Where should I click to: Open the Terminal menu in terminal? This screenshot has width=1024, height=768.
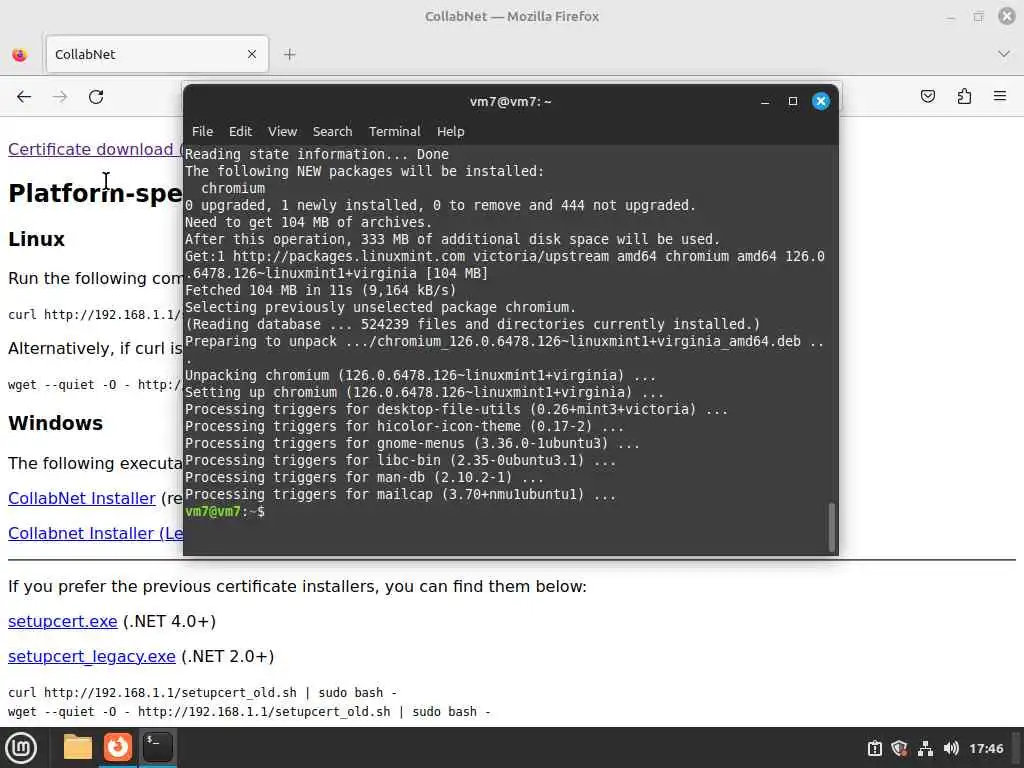pyautogui.click(x=394, y=131)
